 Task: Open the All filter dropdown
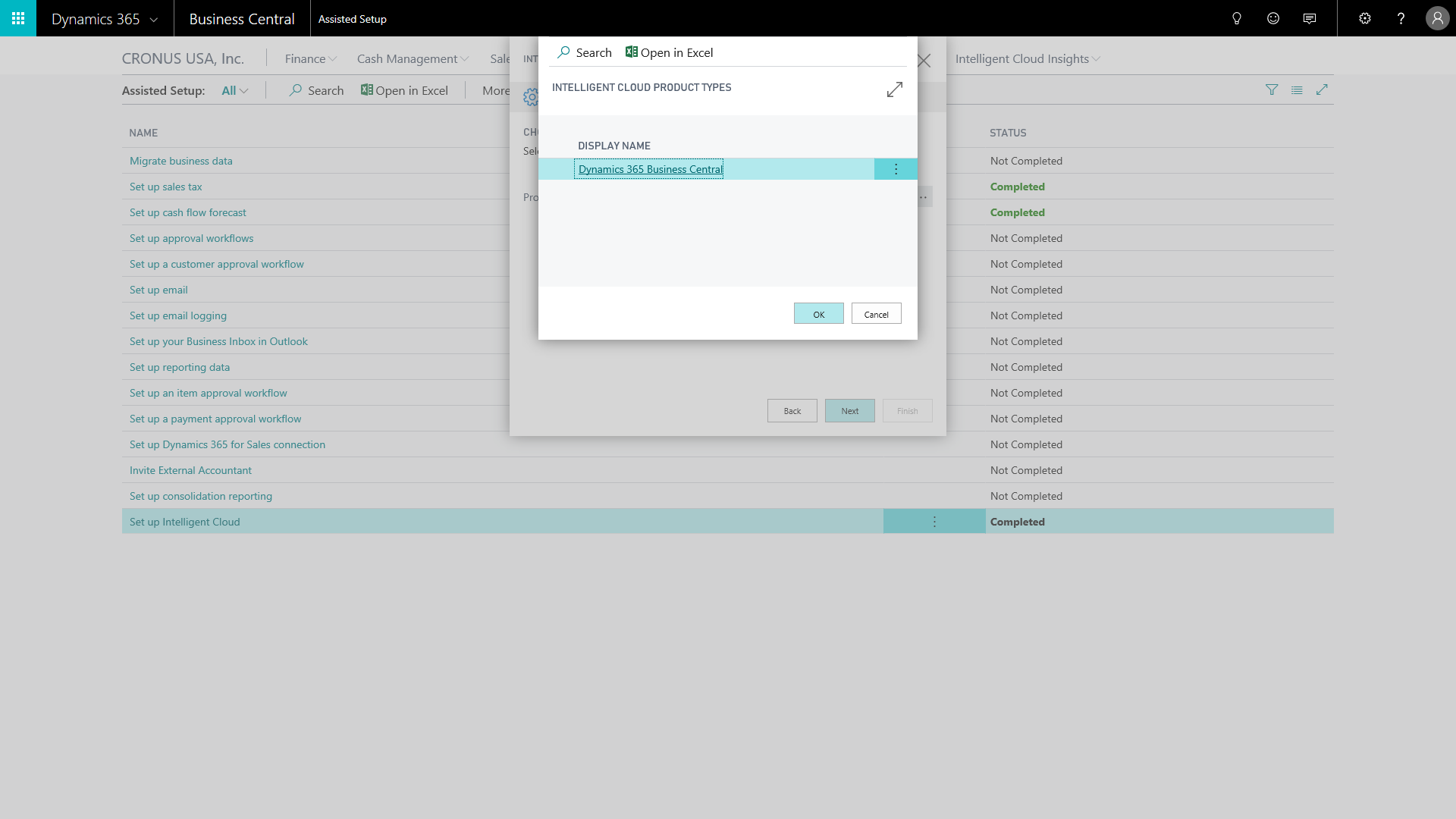(x=235, y=90)
